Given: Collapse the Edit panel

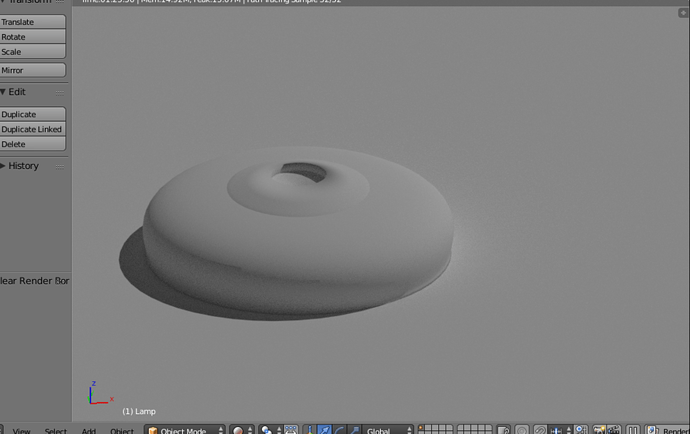Looking at the screenshot, I should tap(3, 92).
